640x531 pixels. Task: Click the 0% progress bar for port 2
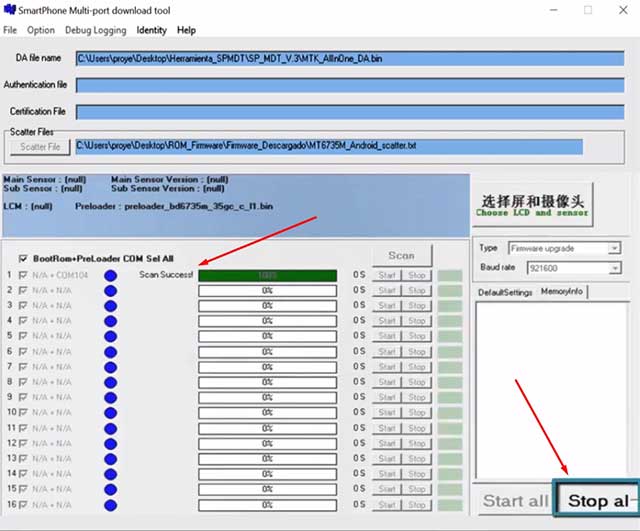coord(268,291)
